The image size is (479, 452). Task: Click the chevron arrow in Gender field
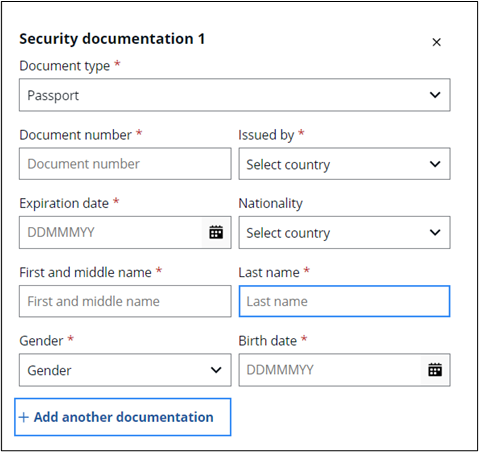click(216, 370)
